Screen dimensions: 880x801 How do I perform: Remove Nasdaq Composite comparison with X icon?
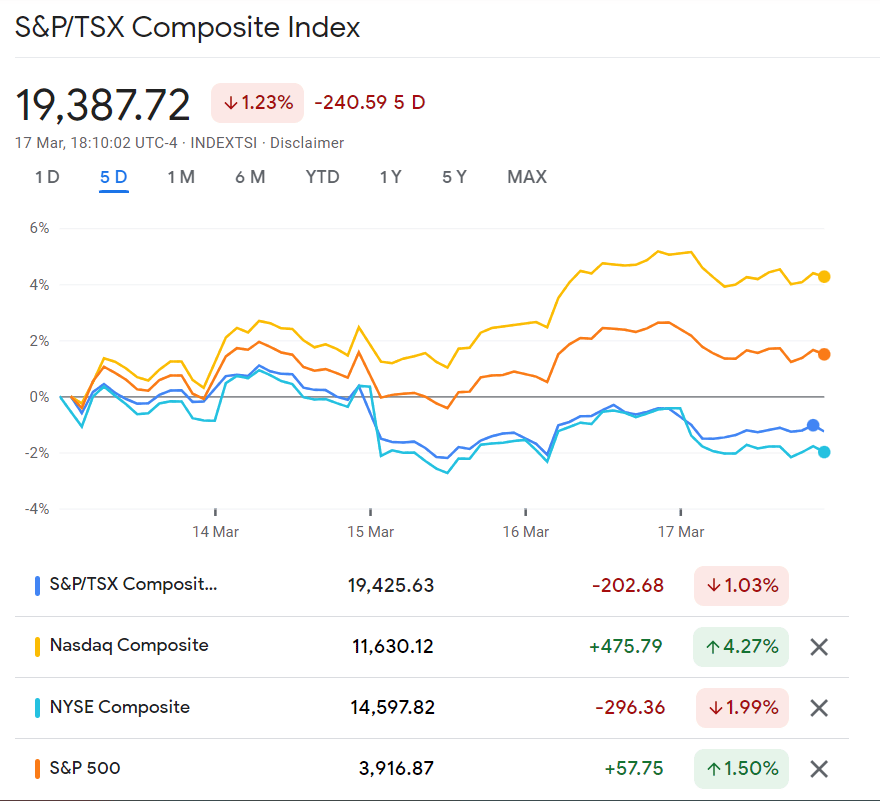click(819, 647)
